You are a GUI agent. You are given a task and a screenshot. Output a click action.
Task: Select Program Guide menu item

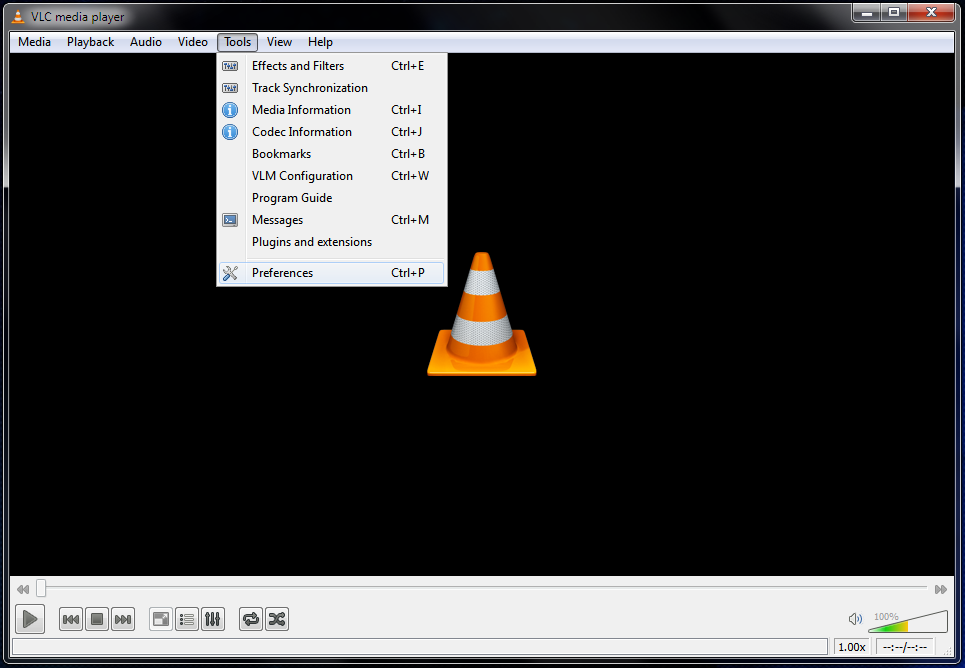point(332,198)
